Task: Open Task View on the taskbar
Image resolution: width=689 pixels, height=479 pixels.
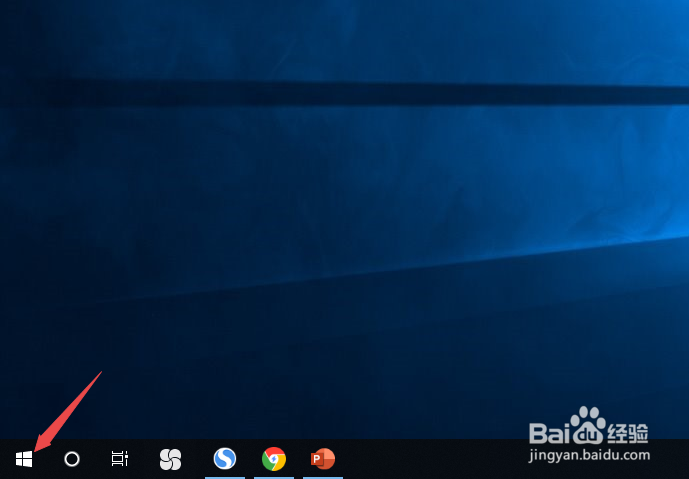Action: tap(120, 459)
